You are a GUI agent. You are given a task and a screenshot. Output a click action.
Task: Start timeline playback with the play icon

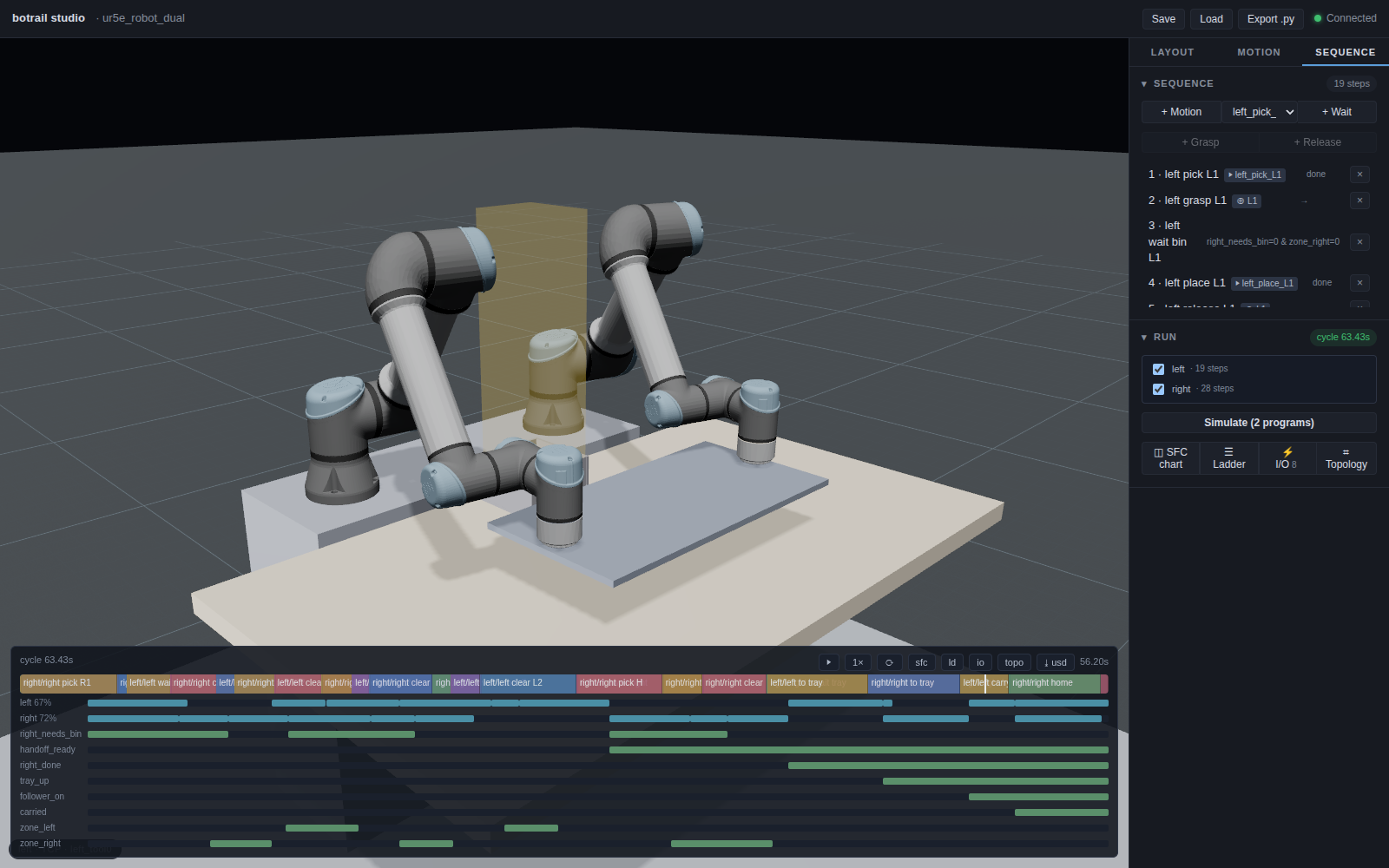(829, 662)
